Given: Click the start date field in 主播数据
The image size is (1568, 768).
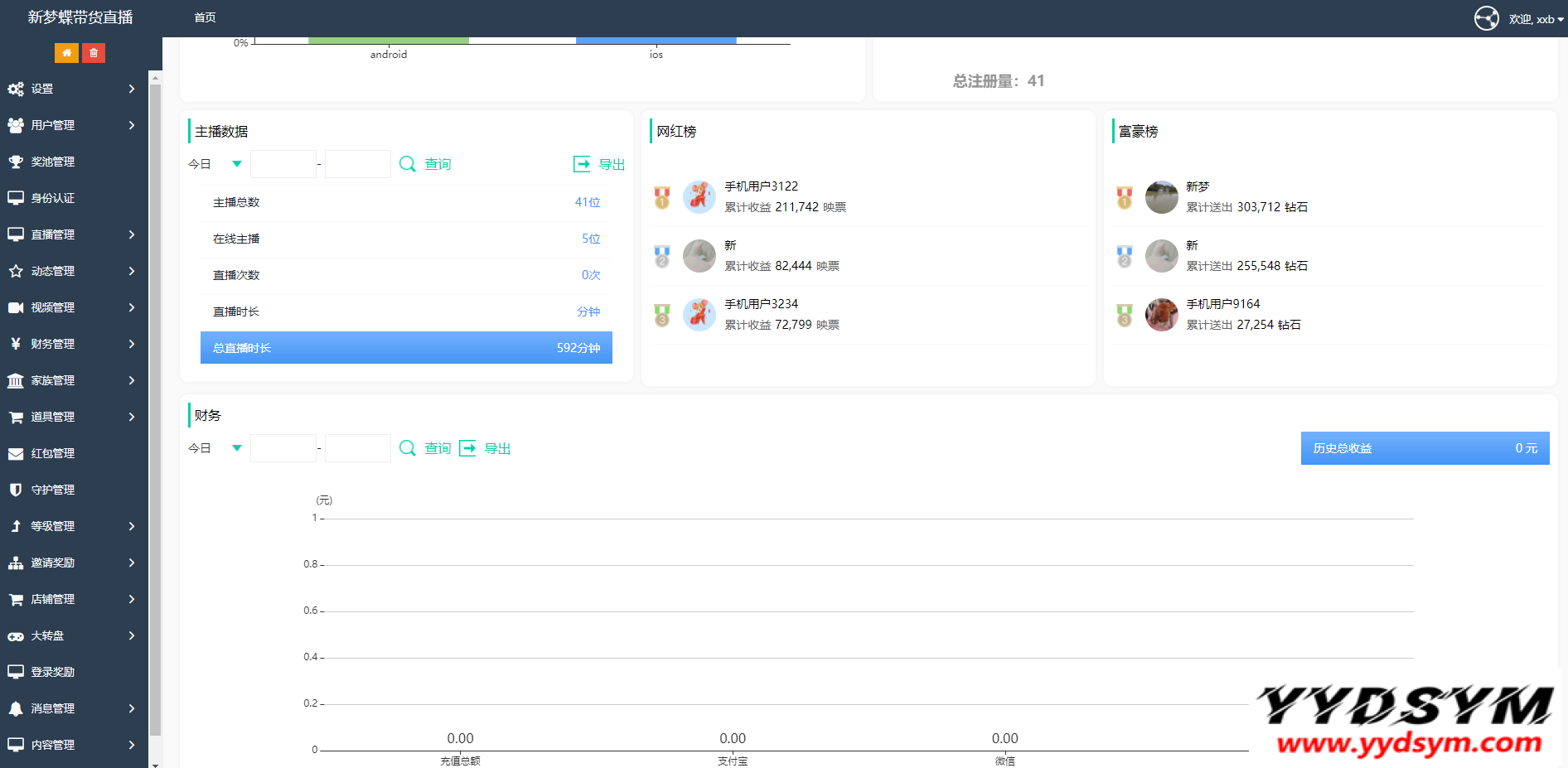Looking at the screenshot, I should point(283,164).
